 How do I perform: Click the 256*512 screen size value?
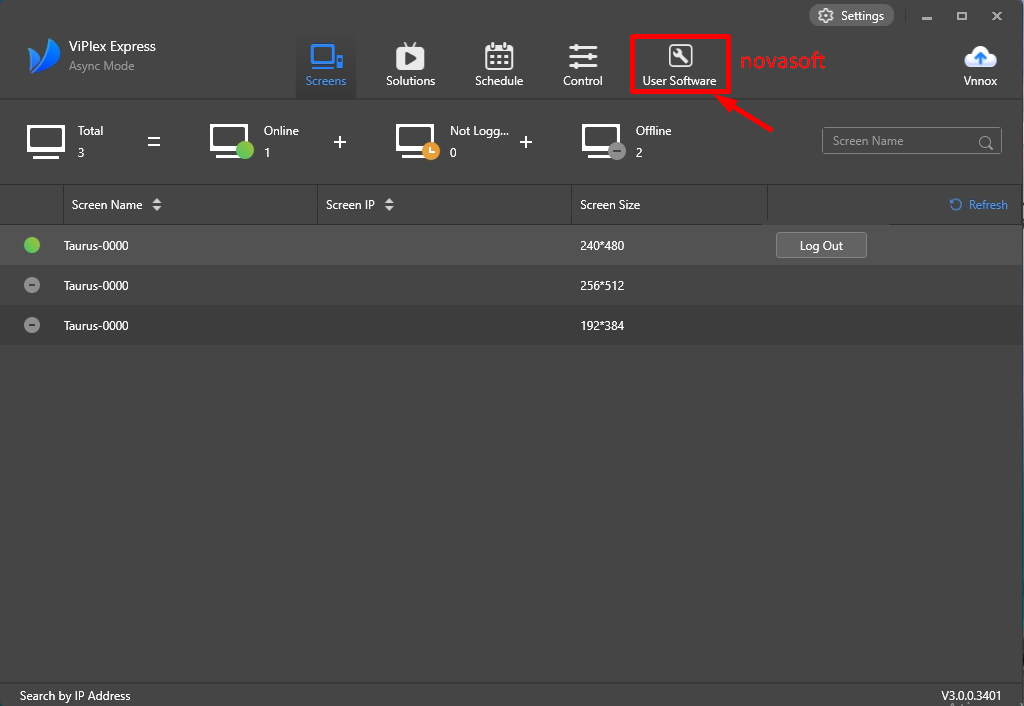tap(602, 285)
